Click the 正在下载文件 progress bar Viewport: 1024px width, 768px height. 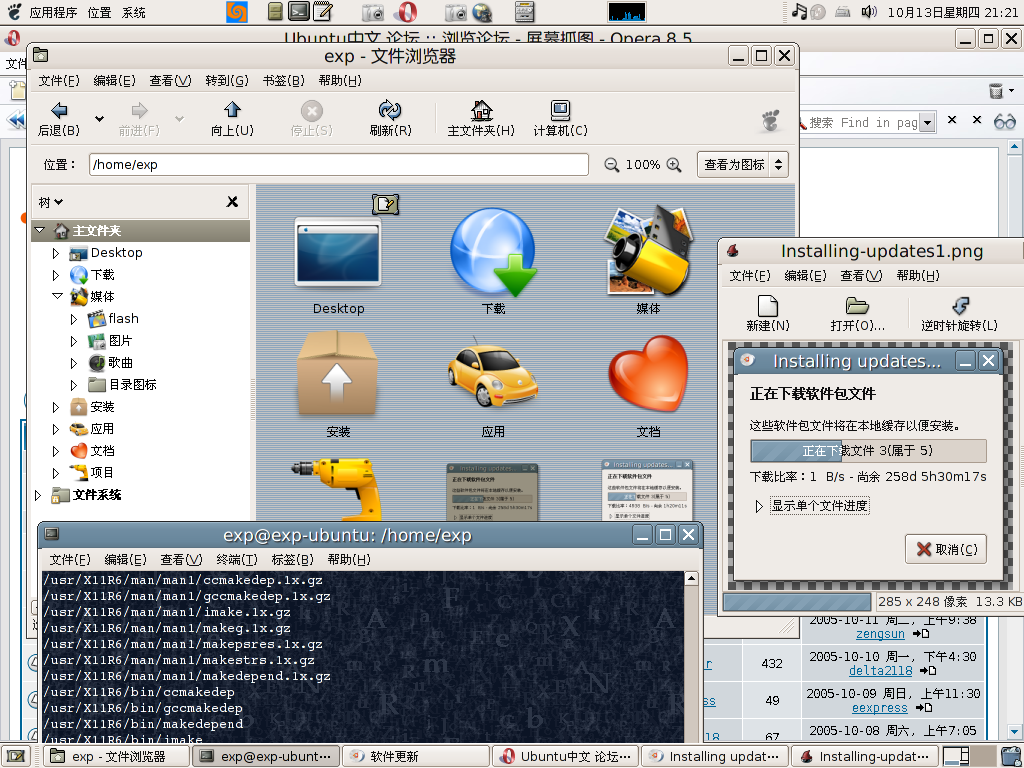coord(868,451)
